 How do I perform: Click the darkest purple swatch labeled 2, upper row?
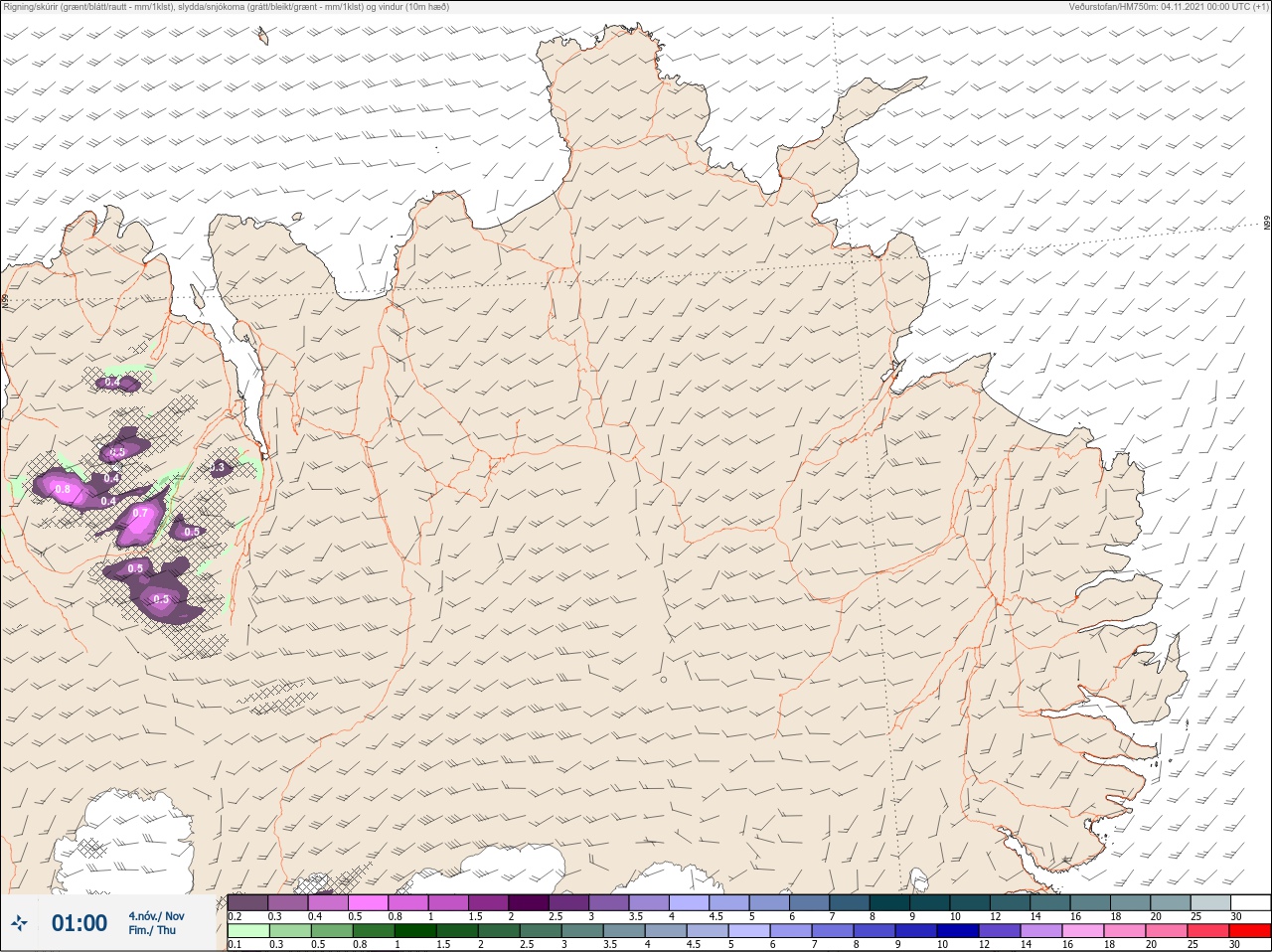[x=529, y=903]
